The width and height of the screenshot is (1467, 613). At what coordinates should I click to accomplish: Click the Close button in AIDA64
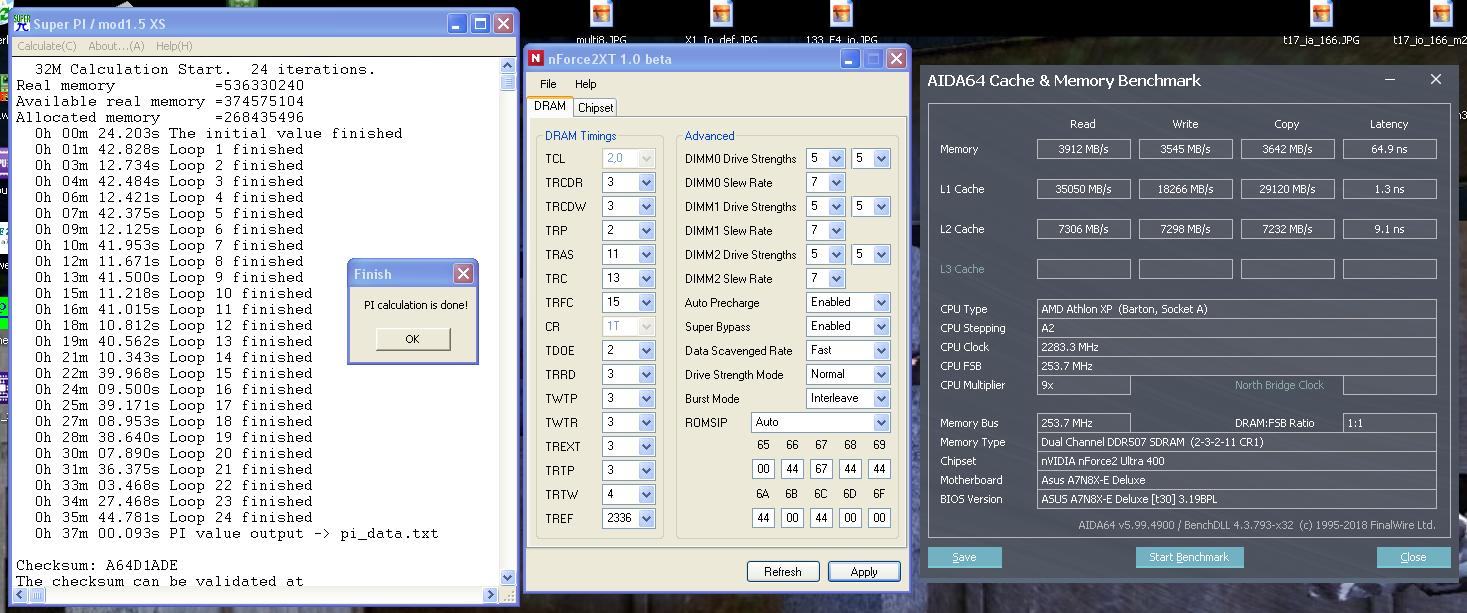point(1413,557)
